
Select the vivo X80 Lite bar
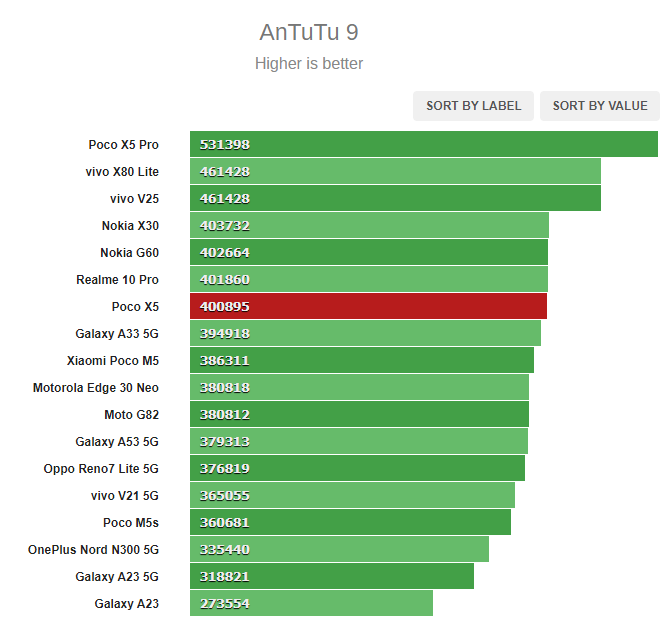(x=395, y=171)
